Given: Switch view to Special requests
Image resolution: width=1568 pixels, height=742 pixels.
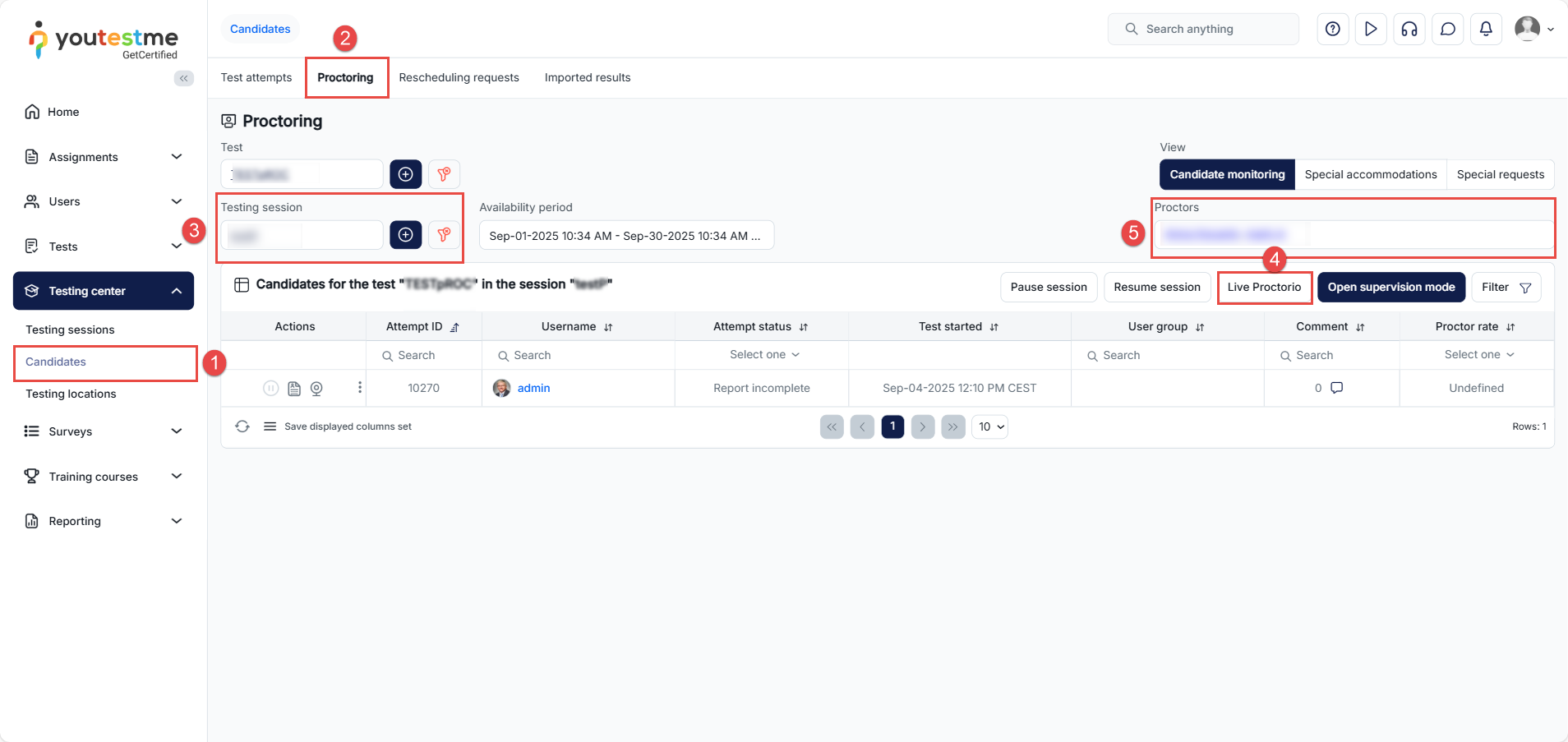Looking at the screenshot, I should coord(1500,174).
